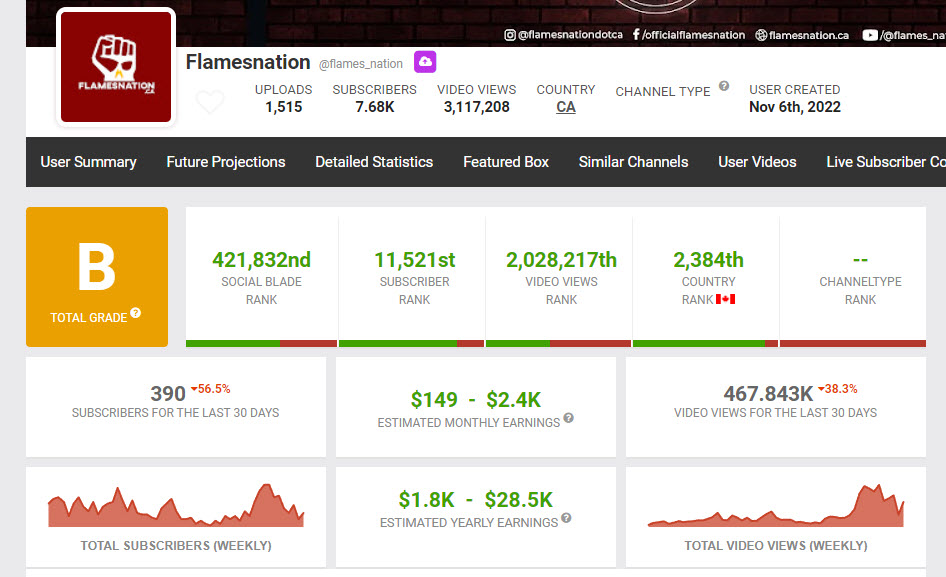The image size is (946, 577).
Task: Open the Live Subscriber Count tab
Action: pyautogui.click(x=886, y=162)
